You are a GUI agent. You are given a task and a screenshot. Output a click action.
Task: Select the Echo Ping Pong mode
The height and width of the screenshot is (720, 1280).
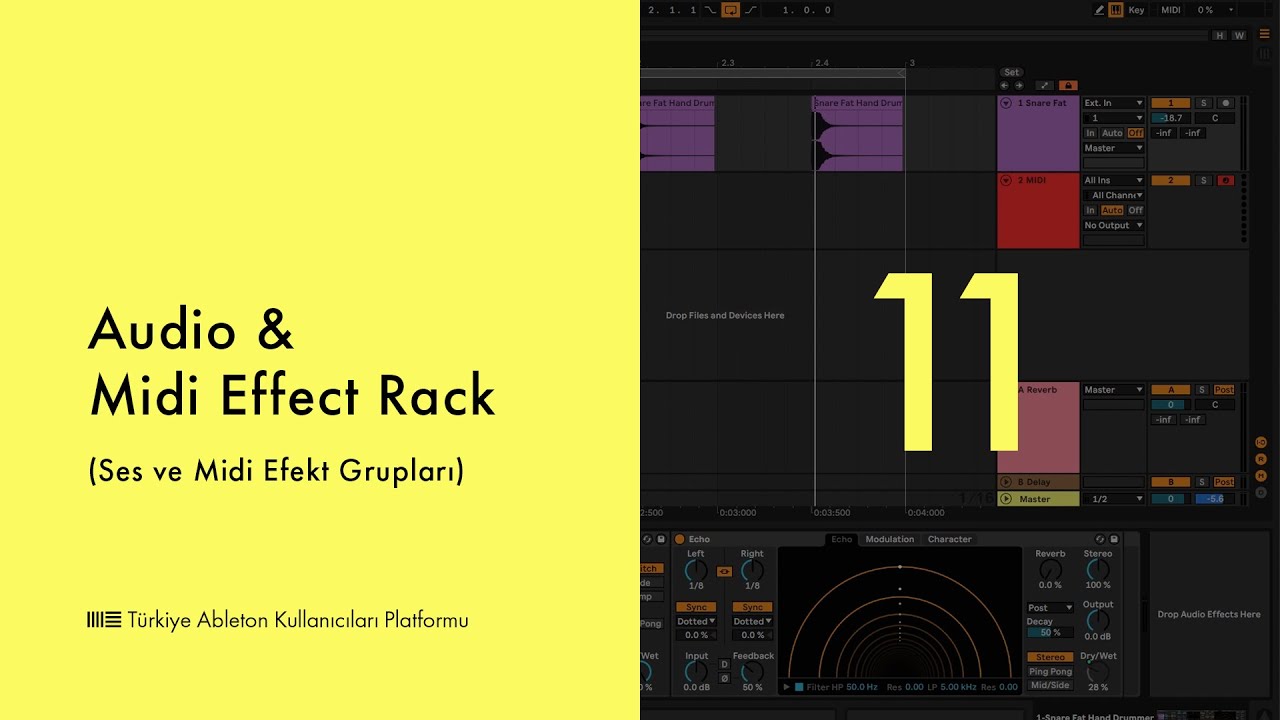pyautogui.click(x=1050, y=671)
